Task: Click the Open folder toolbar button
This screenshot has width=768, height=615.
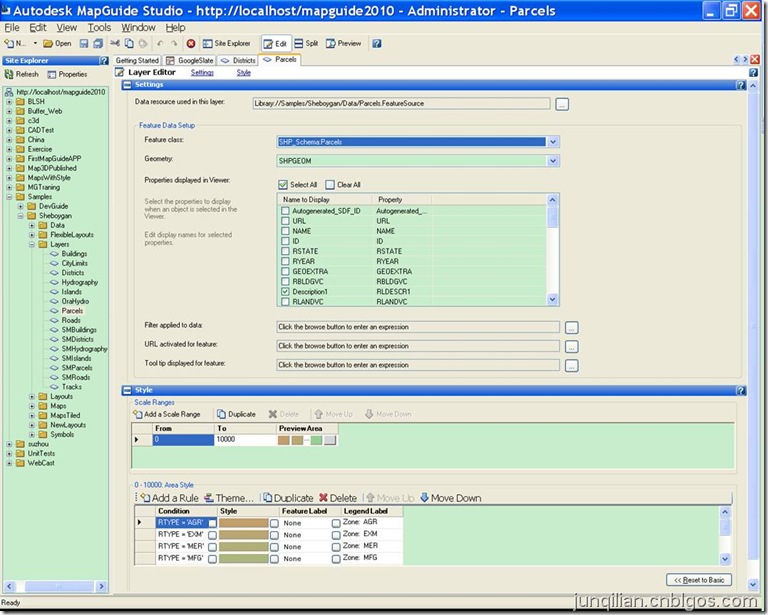Action: pos(57,44)
